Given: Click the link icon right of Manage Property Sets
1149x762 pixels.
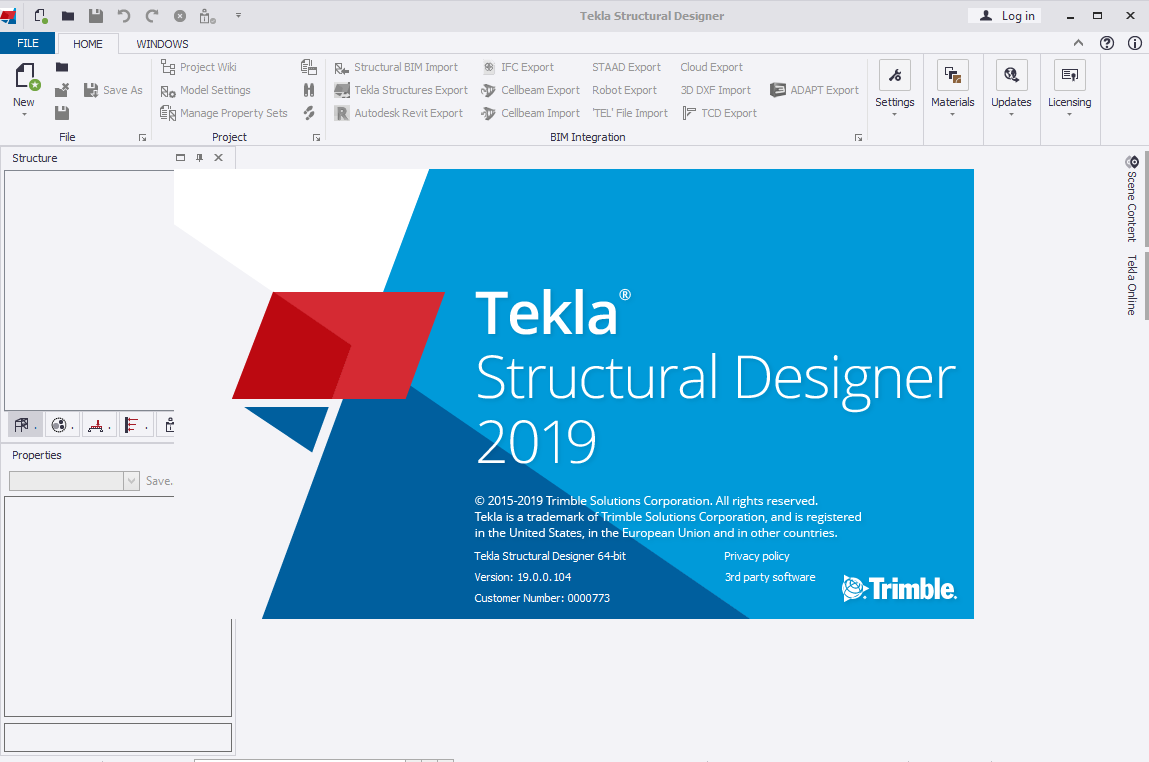Looking at the screenshot, I should (x=309, y=113).
